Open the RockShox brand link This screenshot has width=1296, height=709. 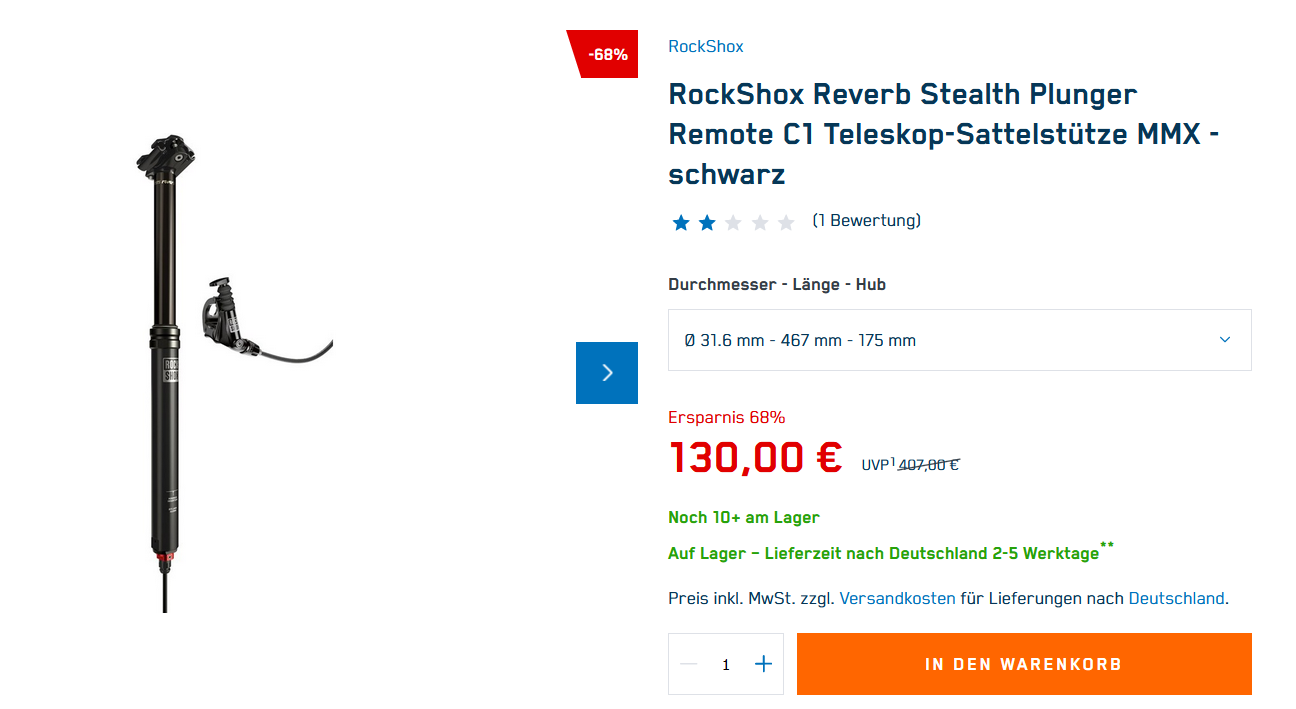(x=705, y=47)
